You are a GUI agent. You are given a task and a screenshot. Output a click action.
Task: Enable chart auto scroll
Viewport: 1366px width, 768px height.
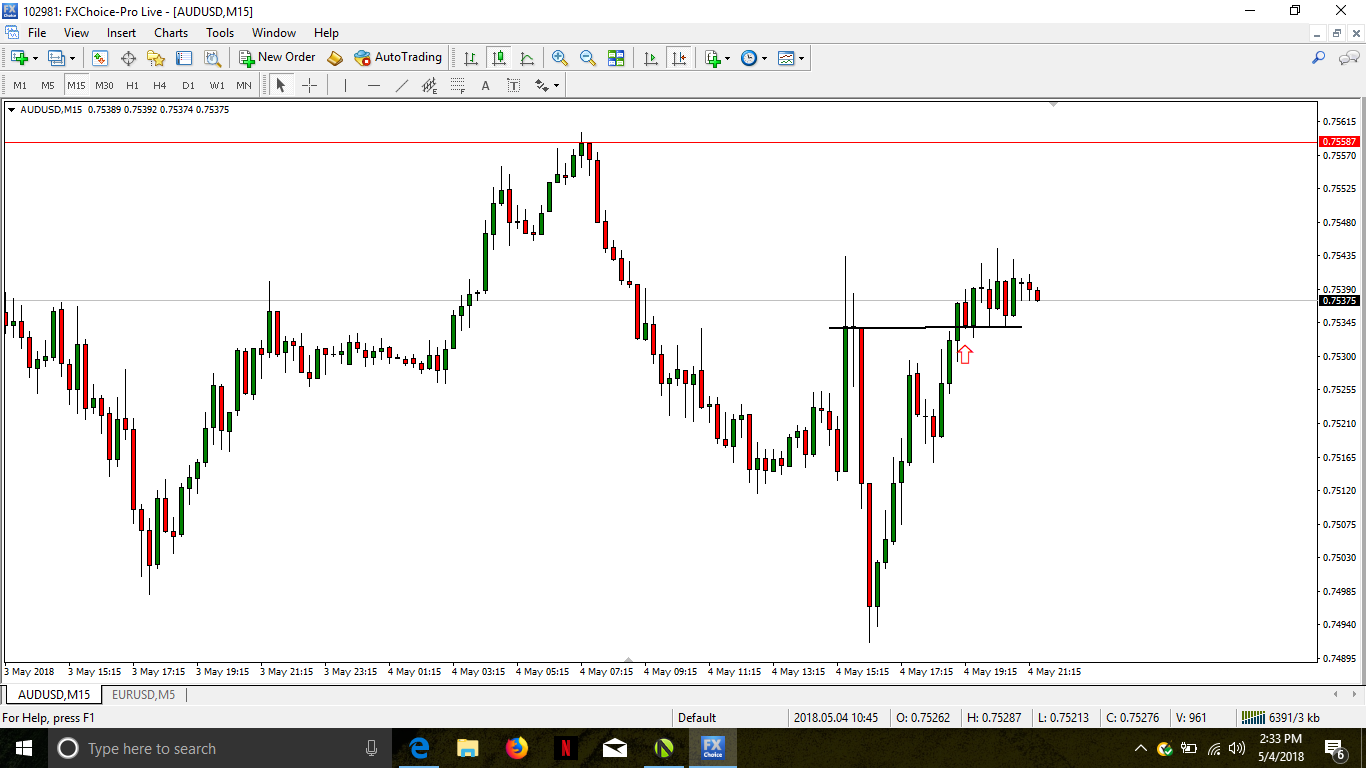pos(651,58)
